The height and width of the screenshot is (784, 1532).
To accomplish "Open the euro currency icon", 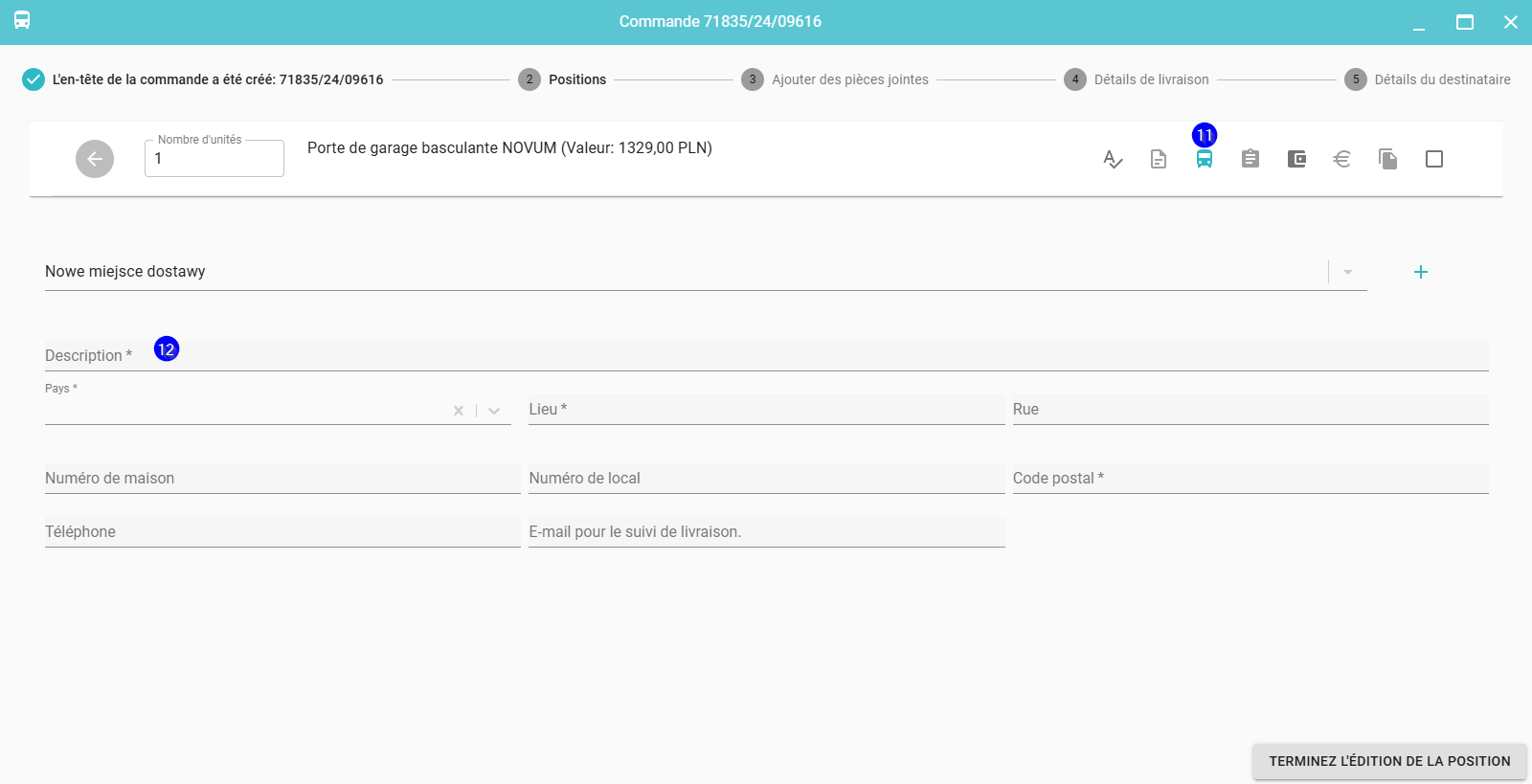I will coord(1341,159).
